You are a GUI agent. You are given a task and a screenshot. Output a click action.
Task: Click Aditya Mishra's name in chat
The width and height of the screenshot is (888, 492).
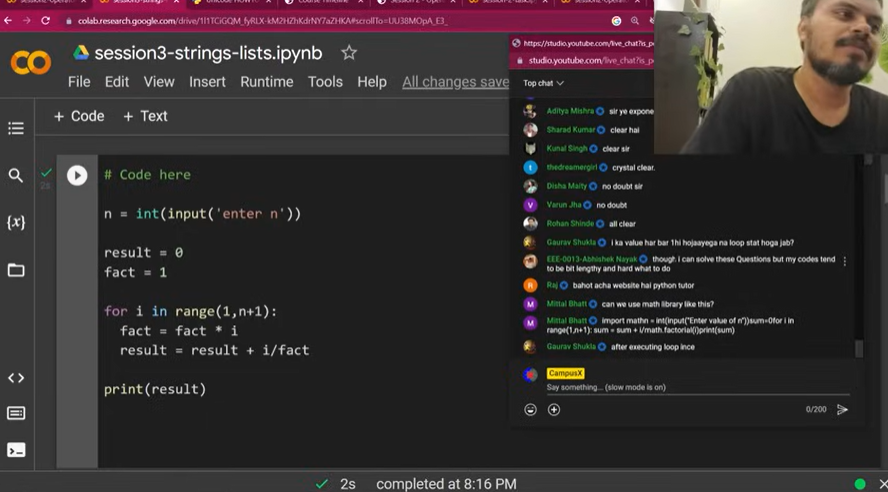570,111
